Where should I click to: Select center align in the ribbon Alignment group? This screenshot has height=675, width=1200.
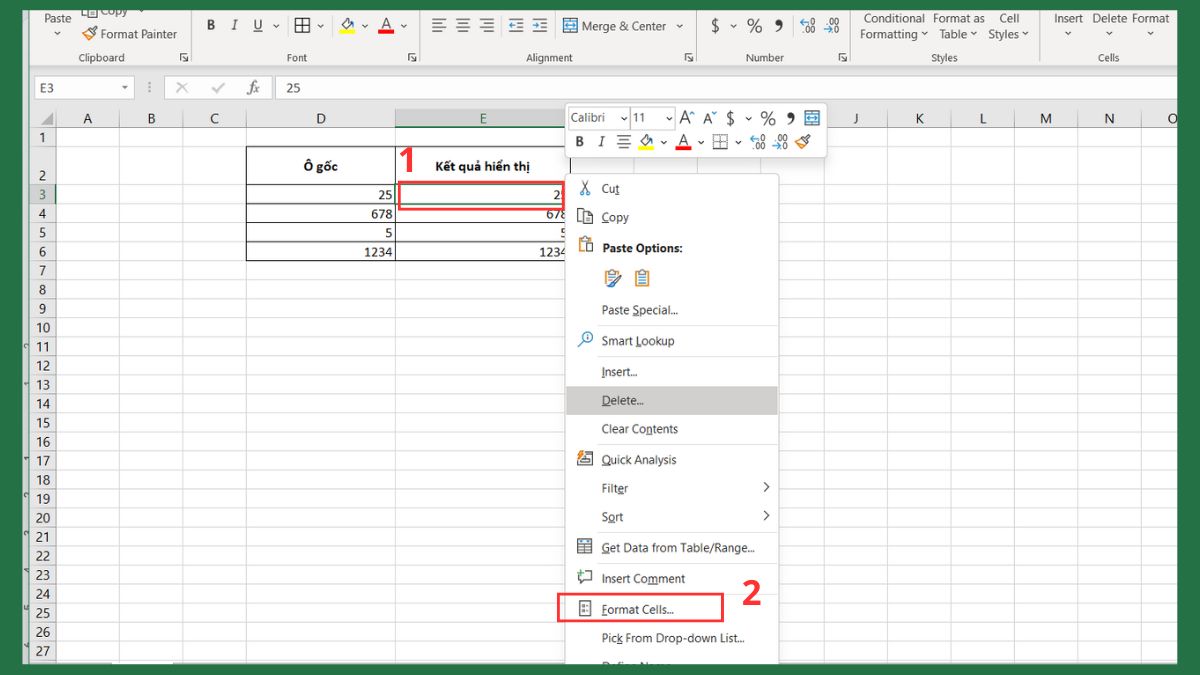click(x=462, y=26)
